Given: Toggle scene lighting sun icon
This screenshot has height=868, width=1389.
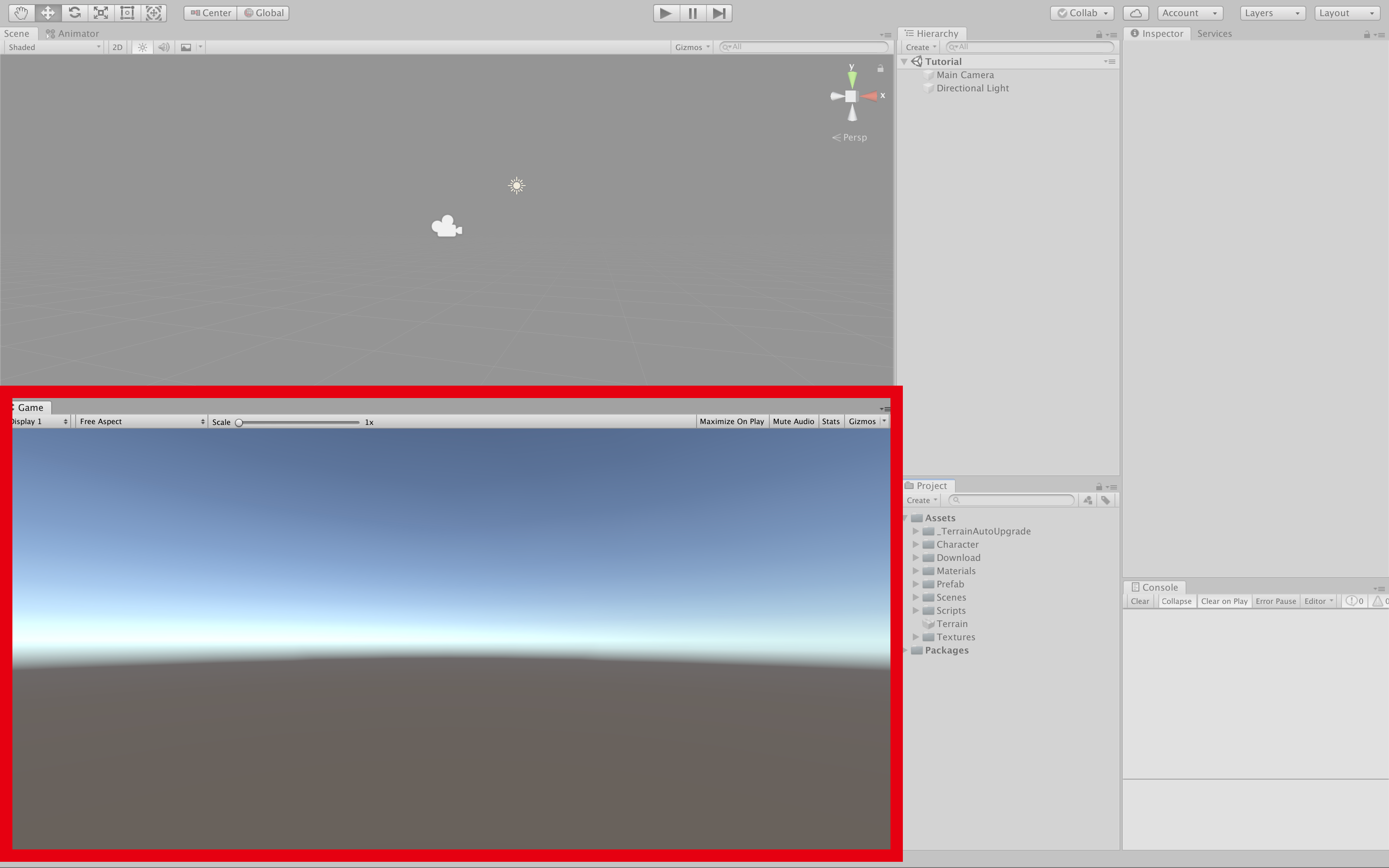Looking at the screenshot, I should (142, 47).
